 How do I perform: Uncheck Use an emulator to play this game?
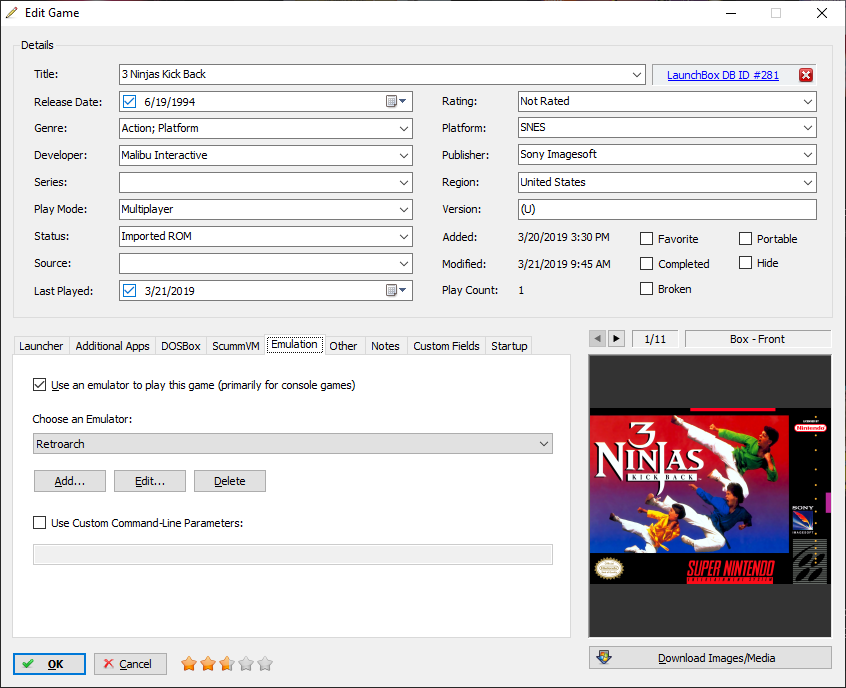coord(39,385)
